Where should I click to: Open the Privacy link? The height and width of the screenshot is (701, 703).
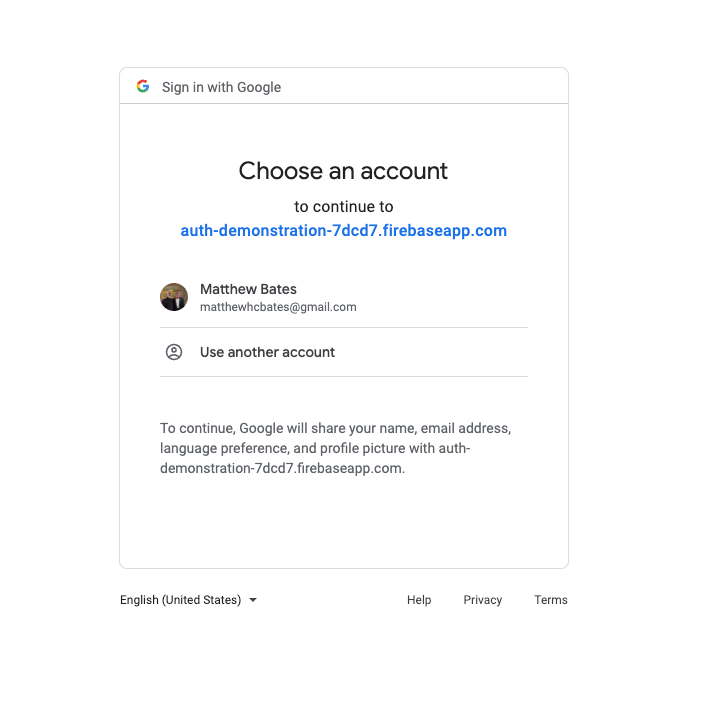(x=482, y=600)
